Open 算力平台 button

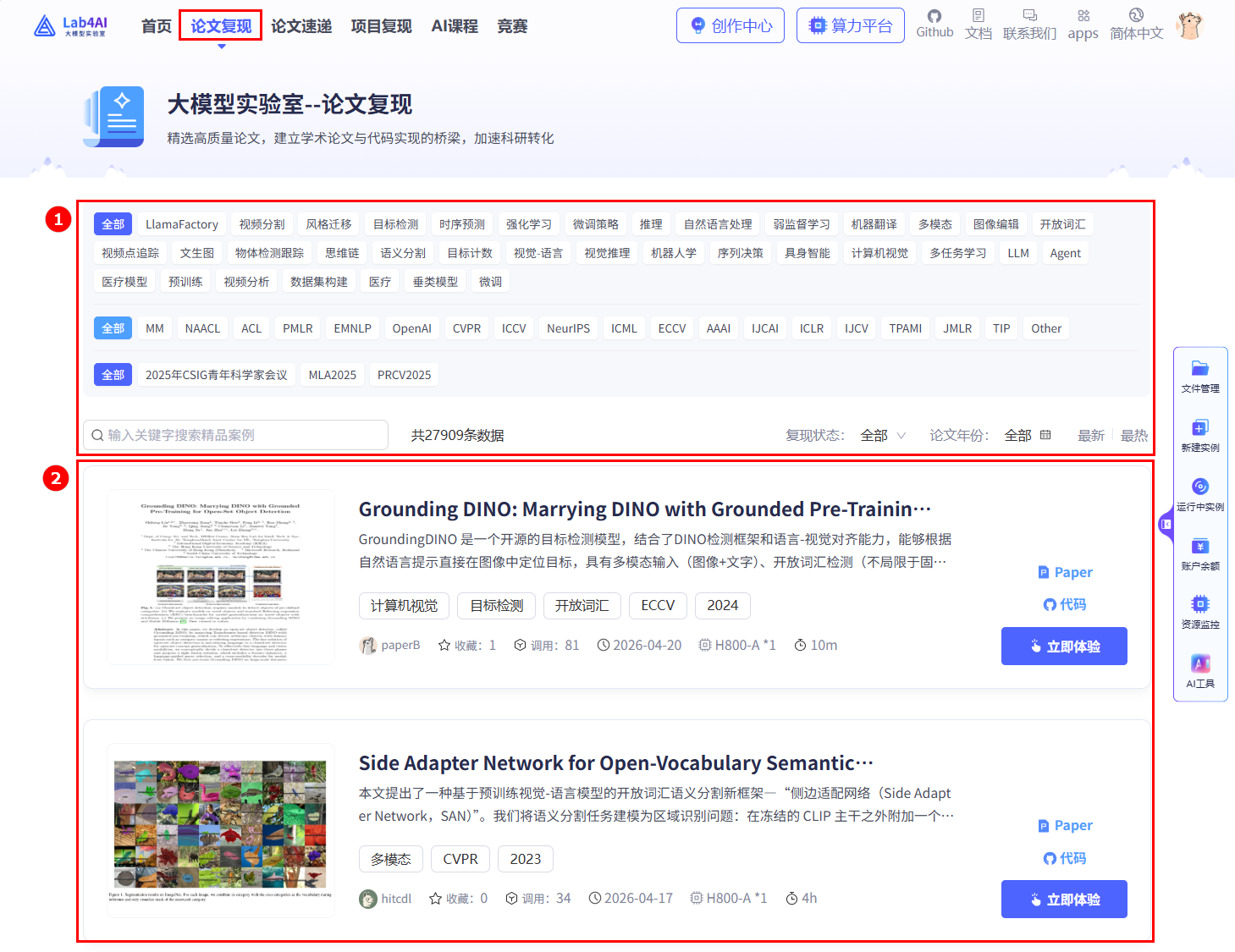pyautogui.click(x=851, y=25)
